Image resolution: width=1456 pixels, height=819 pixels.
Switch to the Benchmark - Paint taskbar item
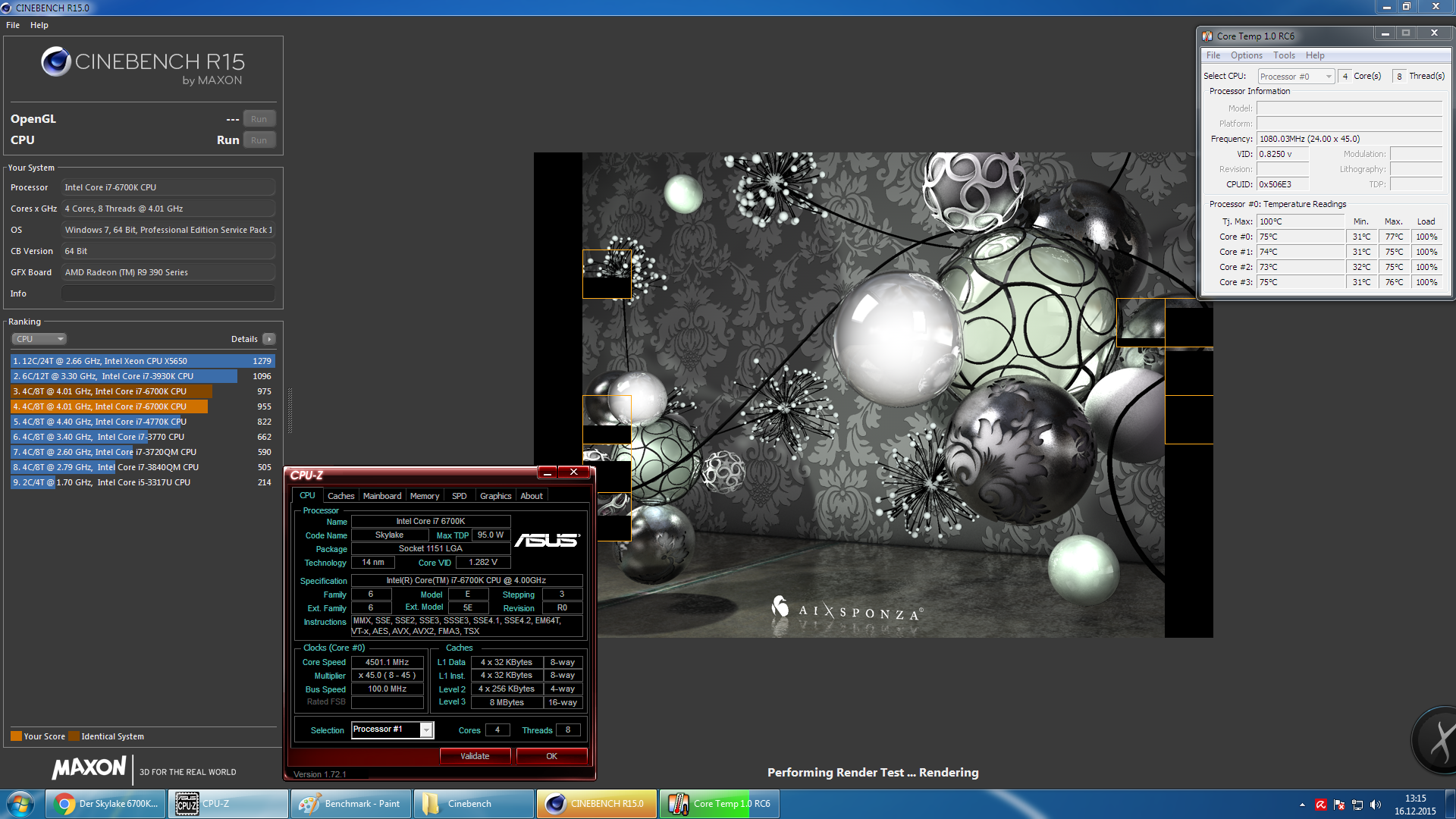click(351, 804)
